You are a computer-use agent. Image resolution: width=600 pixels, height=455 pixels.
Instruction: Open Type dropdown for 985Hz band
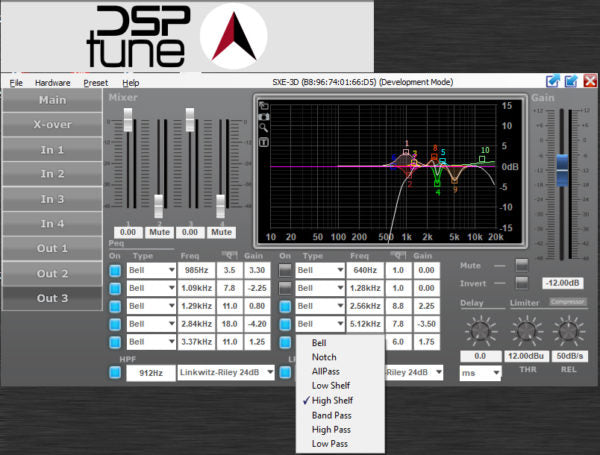coord(152,270)
